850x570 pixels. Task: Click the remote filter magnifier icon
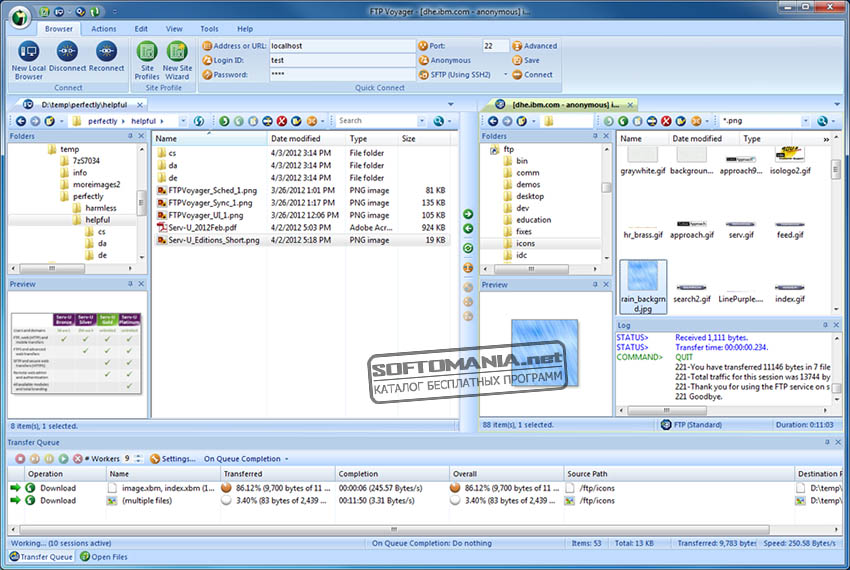pyautogui.click(x=822, y=121)
